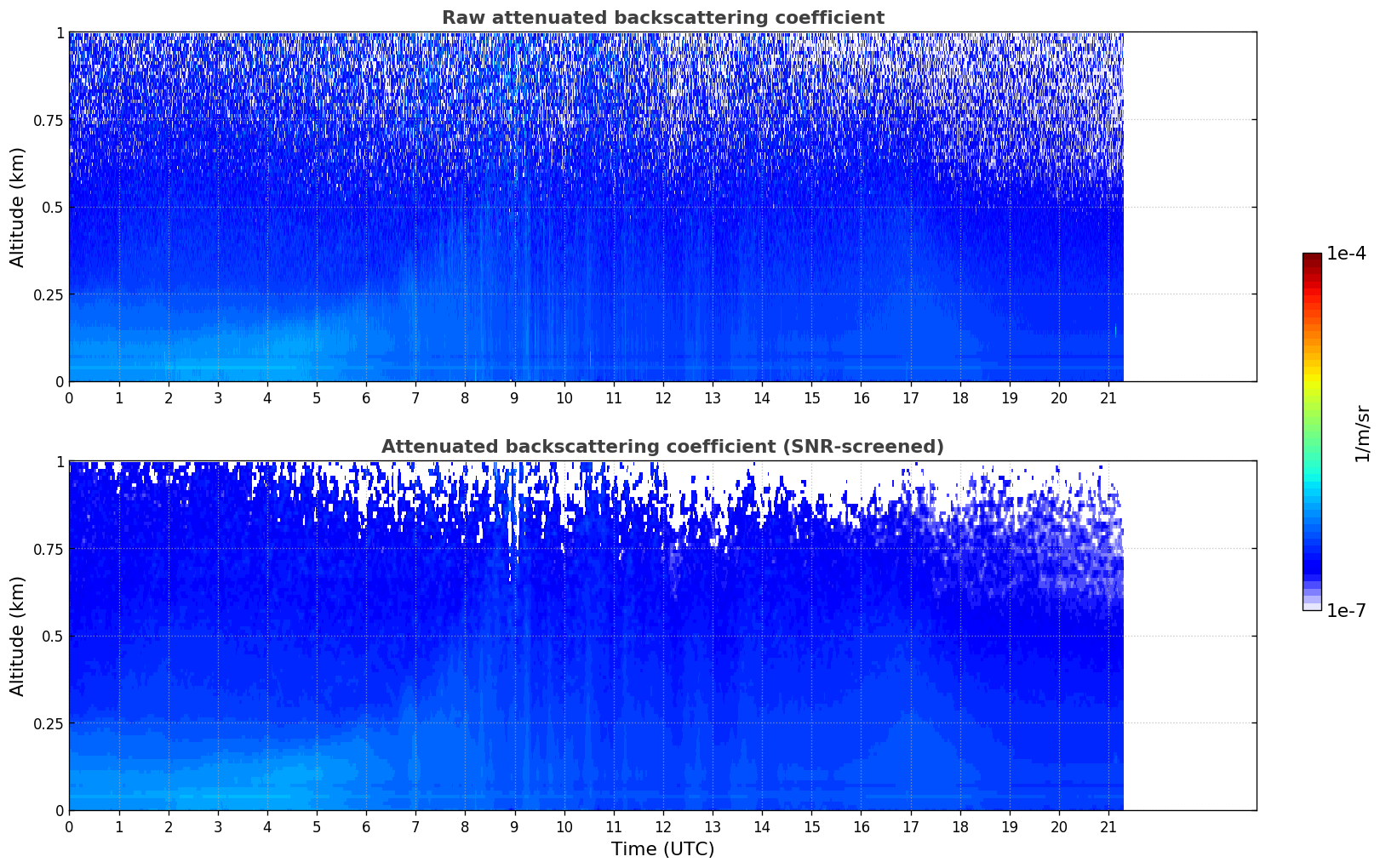The height and width of the screenshot is (868, 1380).
Task: Click time tick 6 under the top plot
Action: (x=366, y=397)
